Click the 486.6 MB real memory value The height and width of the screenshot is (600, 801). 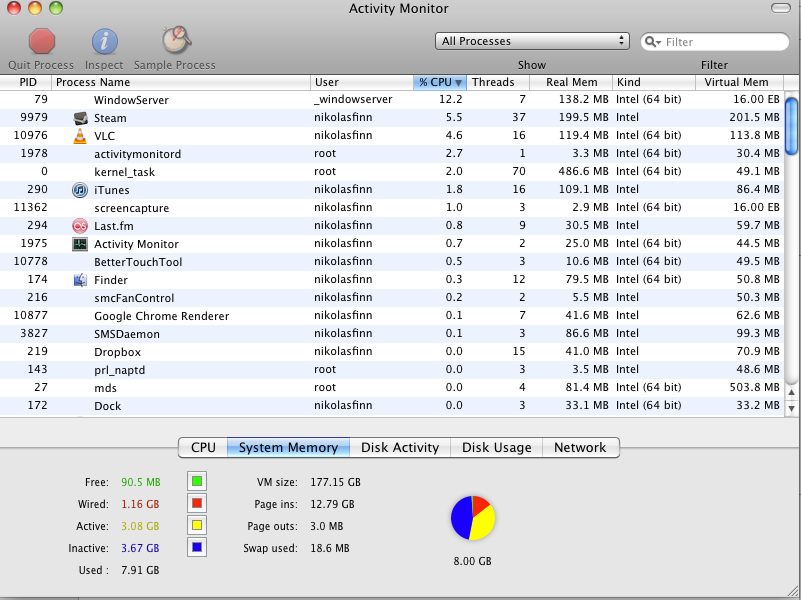[583, 171]
